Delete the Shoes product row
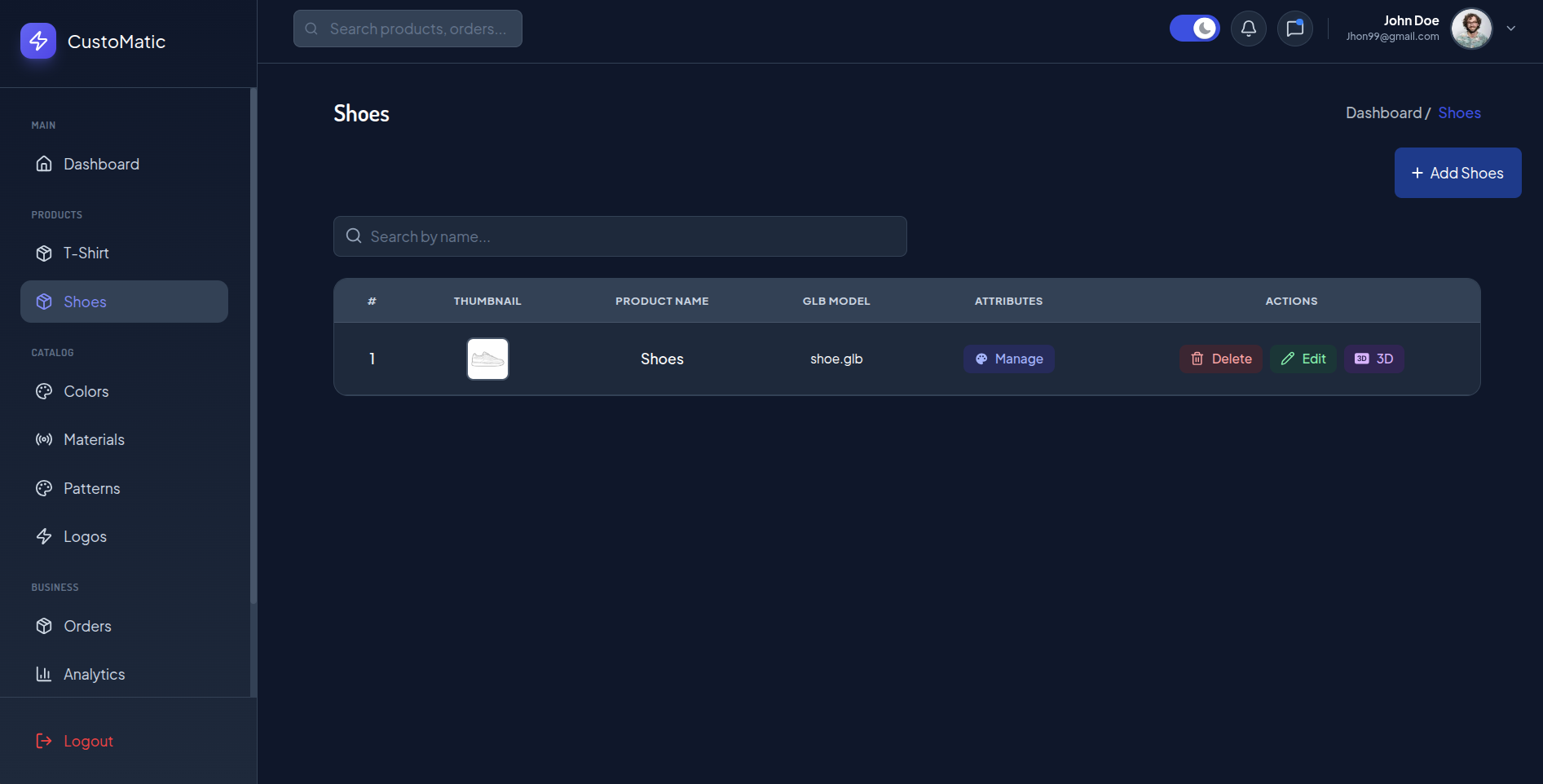Image resolution: width=1543 pixels, height=784 pixels. point(1220,359)
